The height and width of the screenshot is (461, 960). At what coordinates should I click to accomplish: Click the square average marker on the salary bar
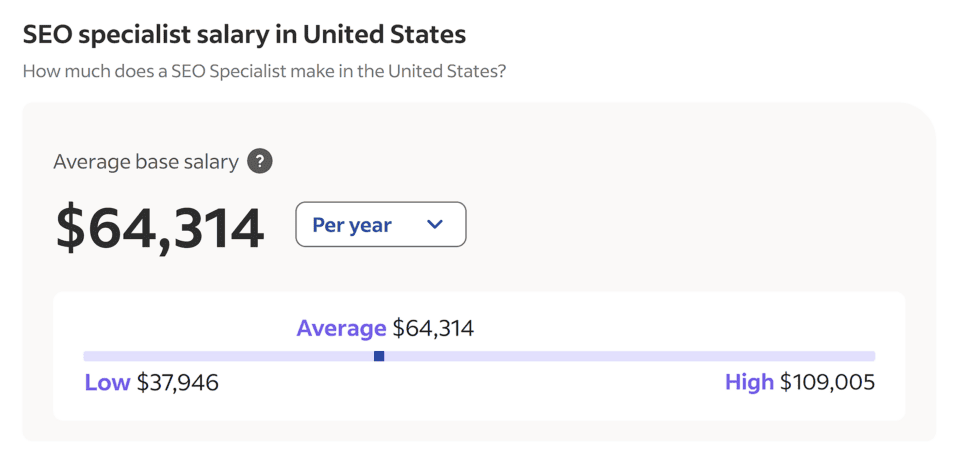point(379,356)
